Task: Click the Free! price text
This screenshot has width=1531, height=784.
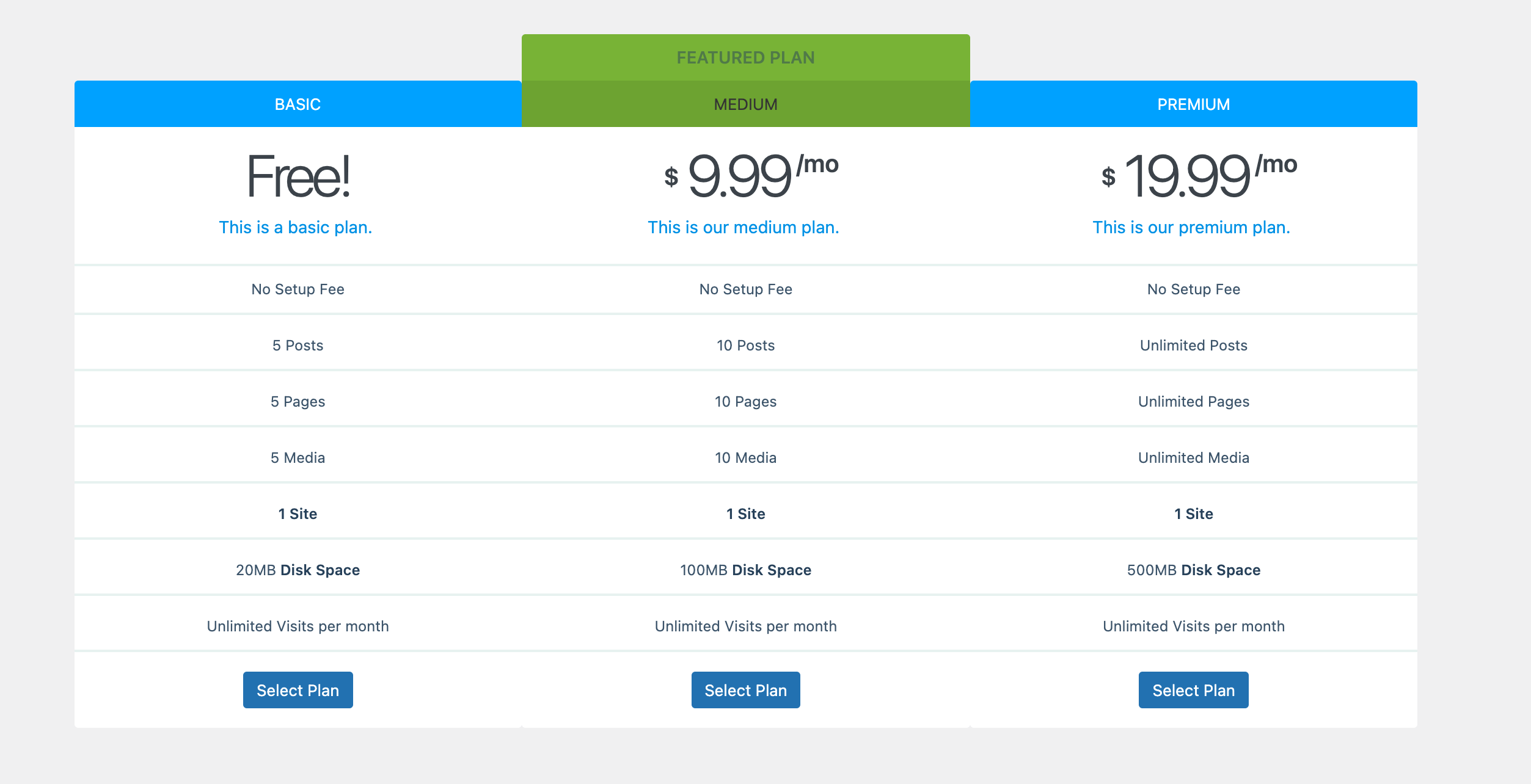Action: [x=298, y=176]
